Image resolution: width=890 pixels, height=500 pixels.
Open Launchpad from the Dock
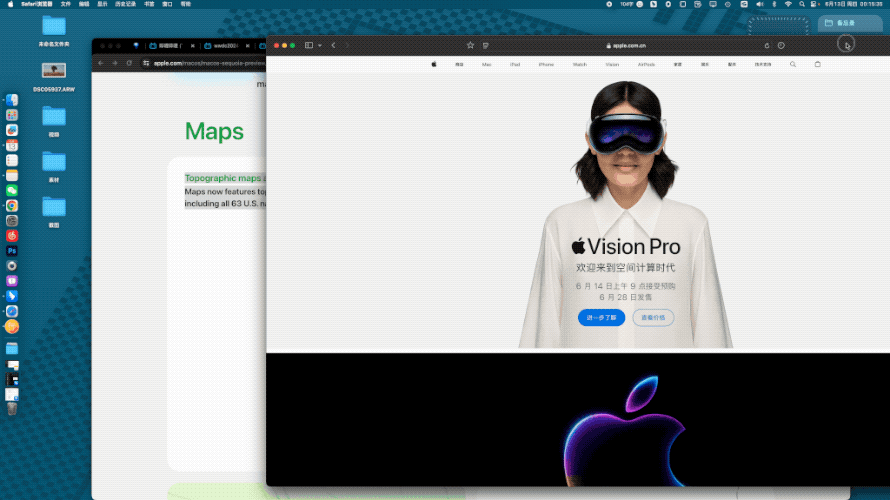pos(12,115)
